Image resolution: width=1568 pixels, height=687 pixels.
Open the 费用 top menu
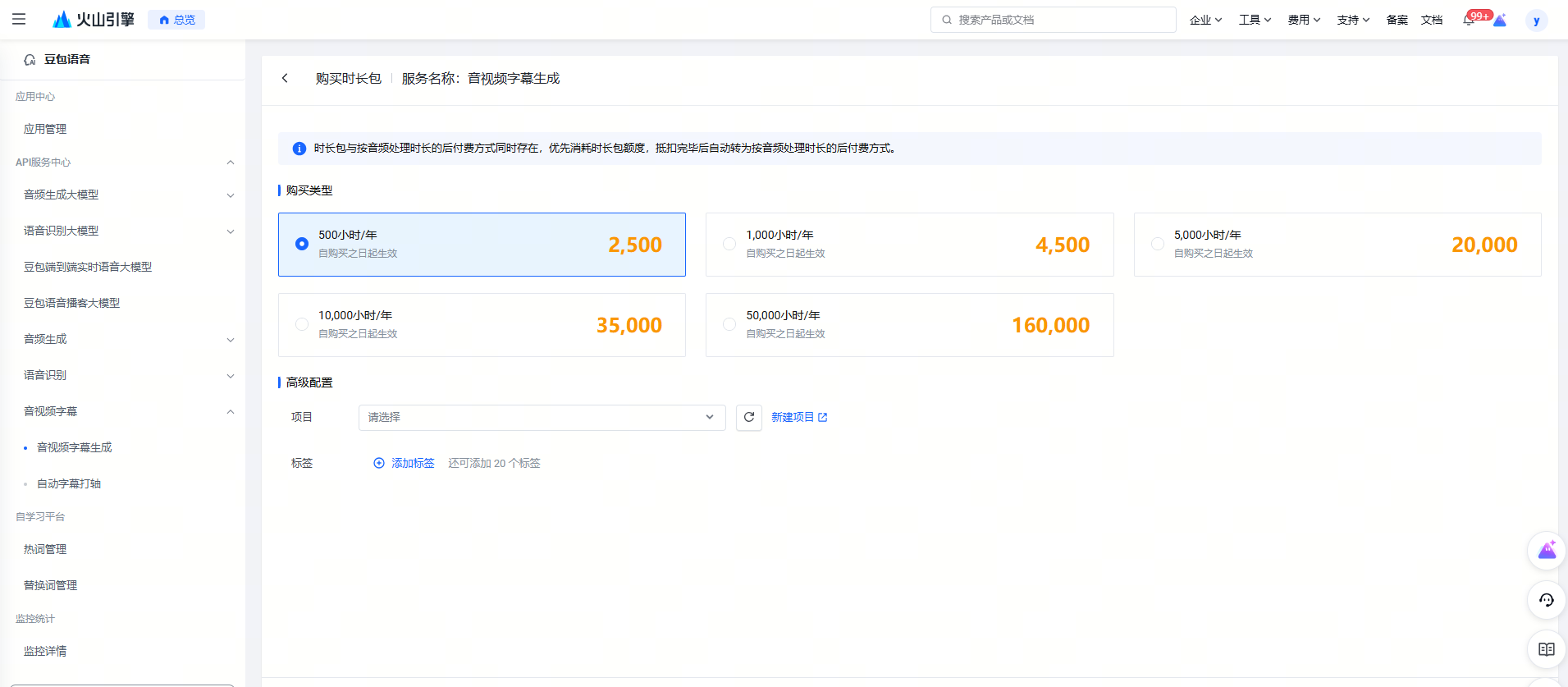tap(1303, 20)
